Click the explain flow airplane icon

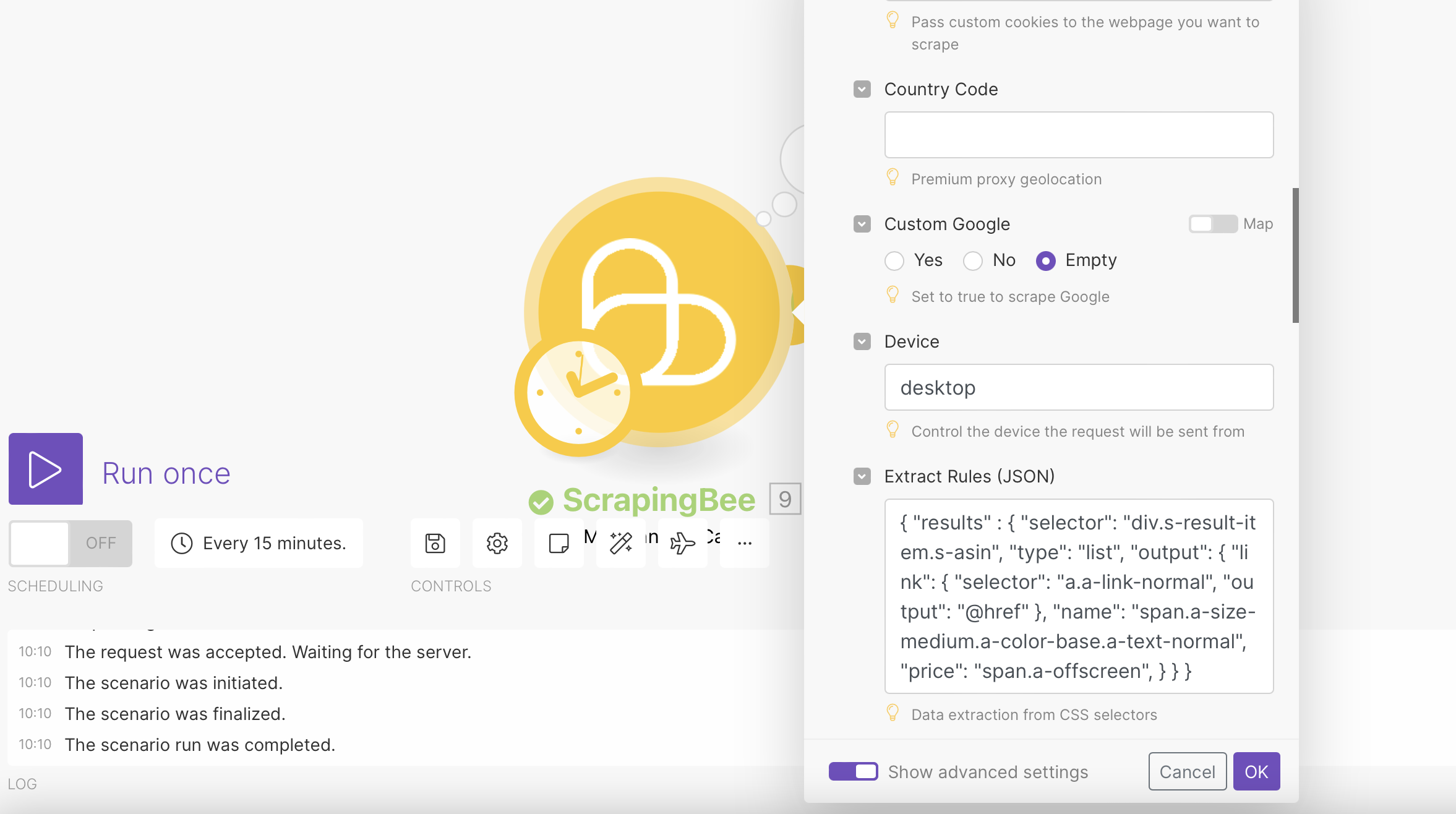click(683, 543)
